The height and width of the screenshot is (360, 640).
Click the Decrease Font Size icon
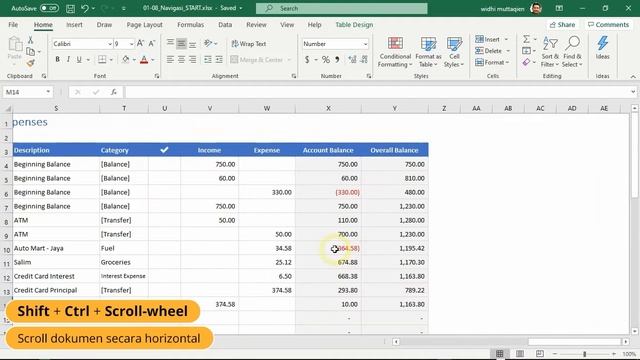click(x=152, y=43)
